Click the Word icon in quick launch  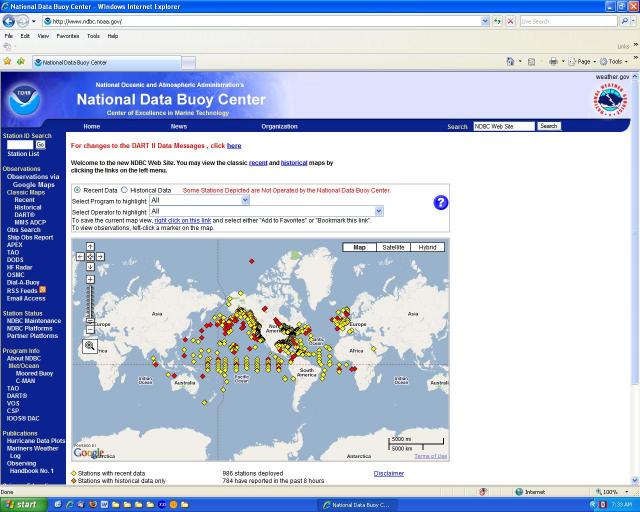104,505
